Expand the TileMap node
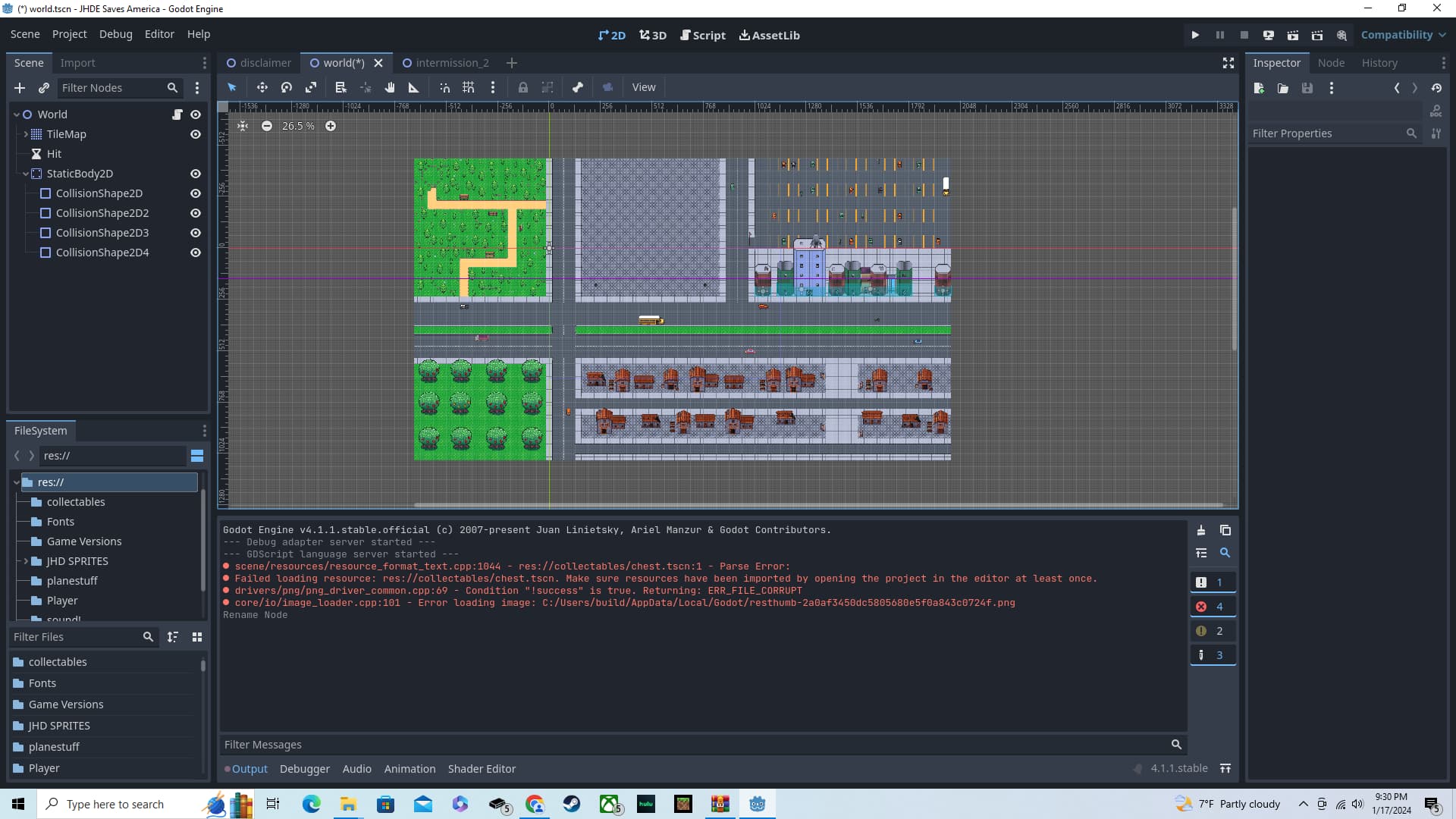 [26, 134]
